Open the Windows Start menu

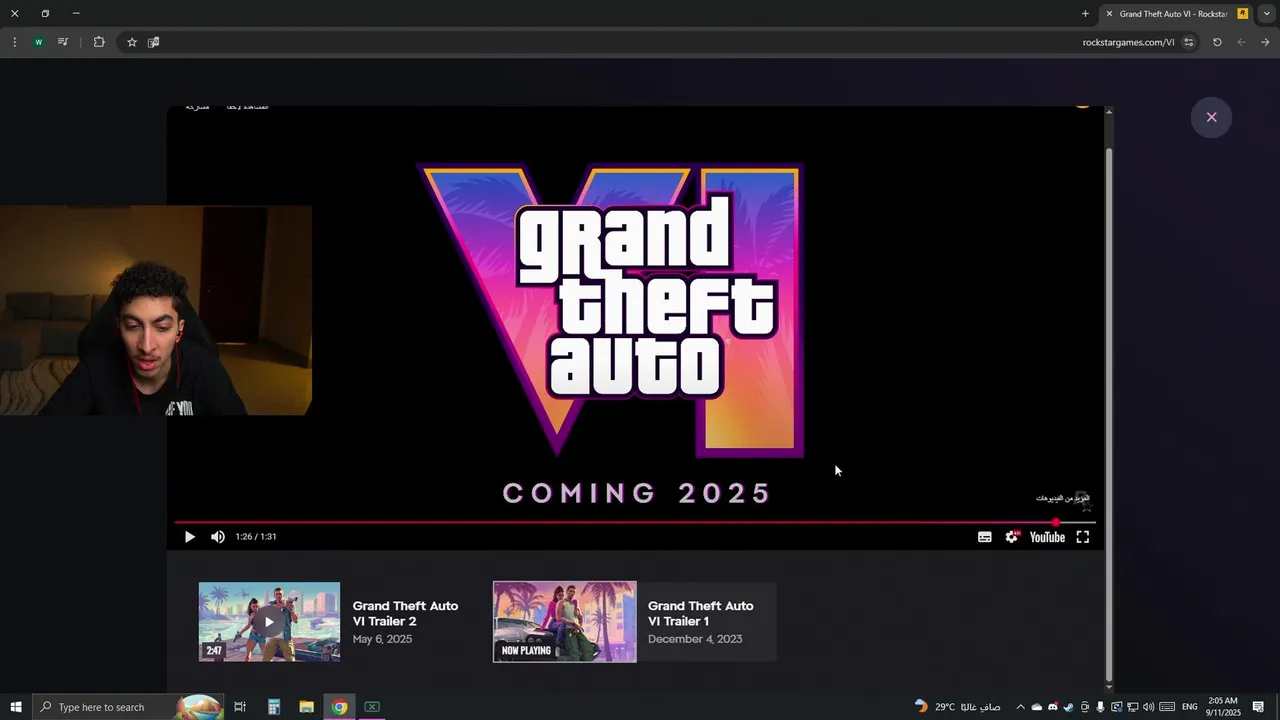pyautogui.click(x=16, y=707)
